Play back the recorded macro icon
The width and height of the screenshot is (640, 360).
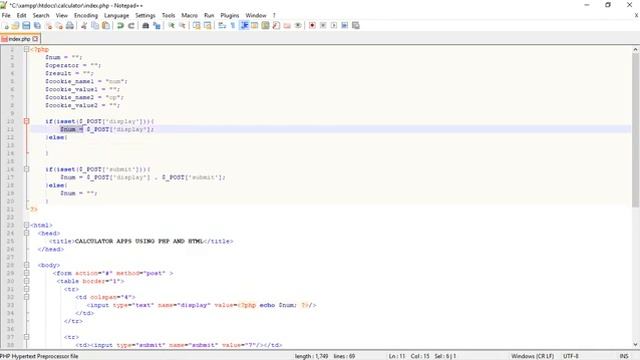tap(333, 26)
